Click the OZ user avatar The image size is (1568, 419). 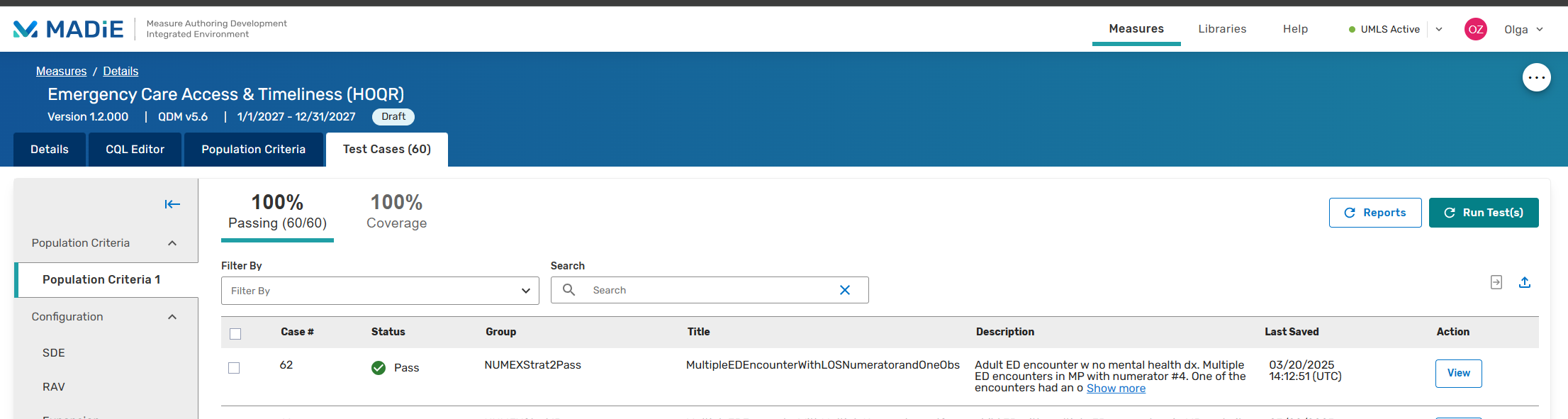click(x=1475, y=29)
